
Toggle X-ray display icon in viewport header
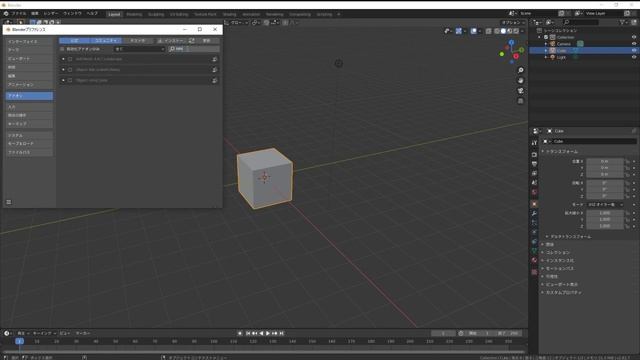[488, 31]
